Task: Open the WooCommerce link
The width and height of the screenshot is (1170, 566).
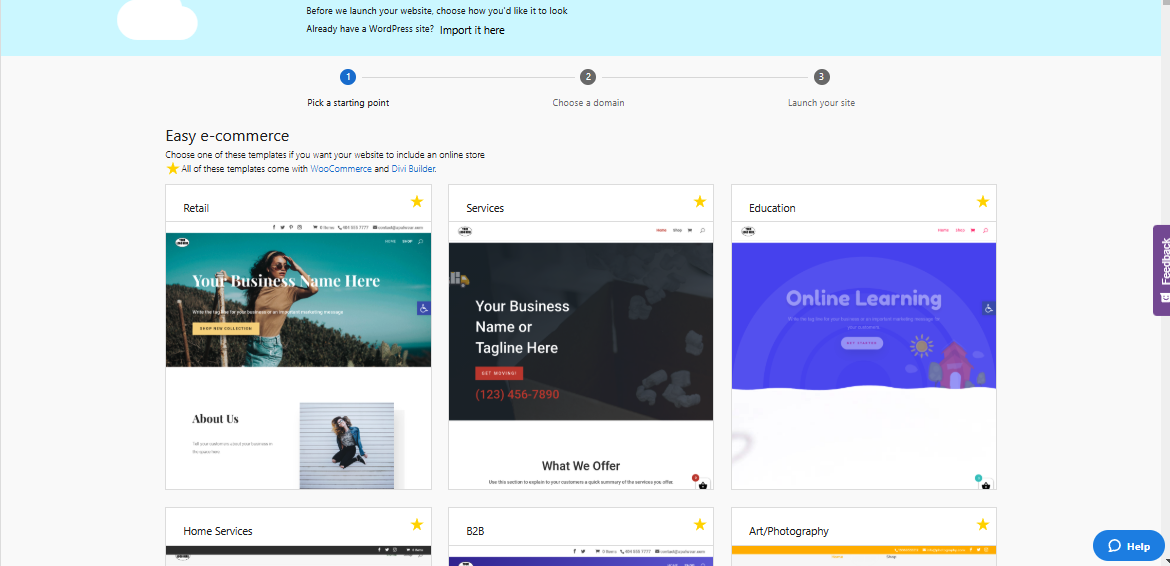Action: click(341, 169)
